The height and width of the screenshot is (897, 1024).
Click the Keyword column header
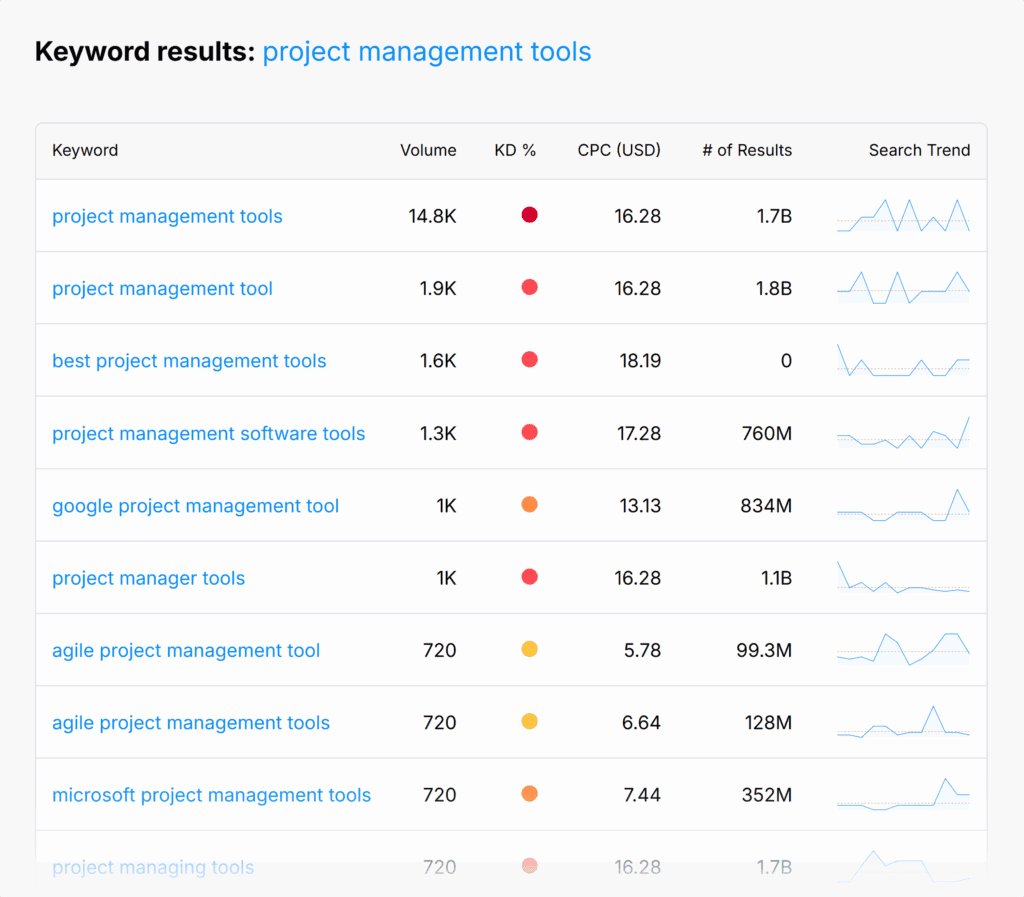tap(85, 150)
